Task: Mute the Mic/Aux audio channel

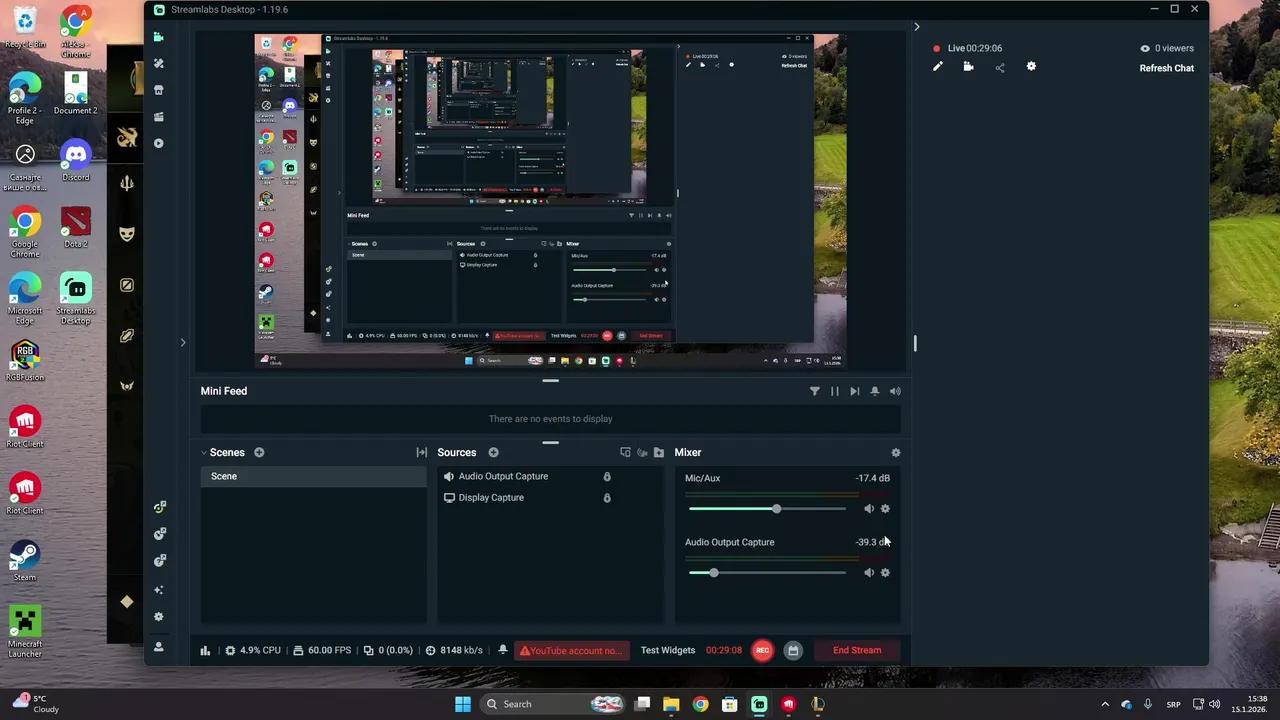Action: click(868, 509)
